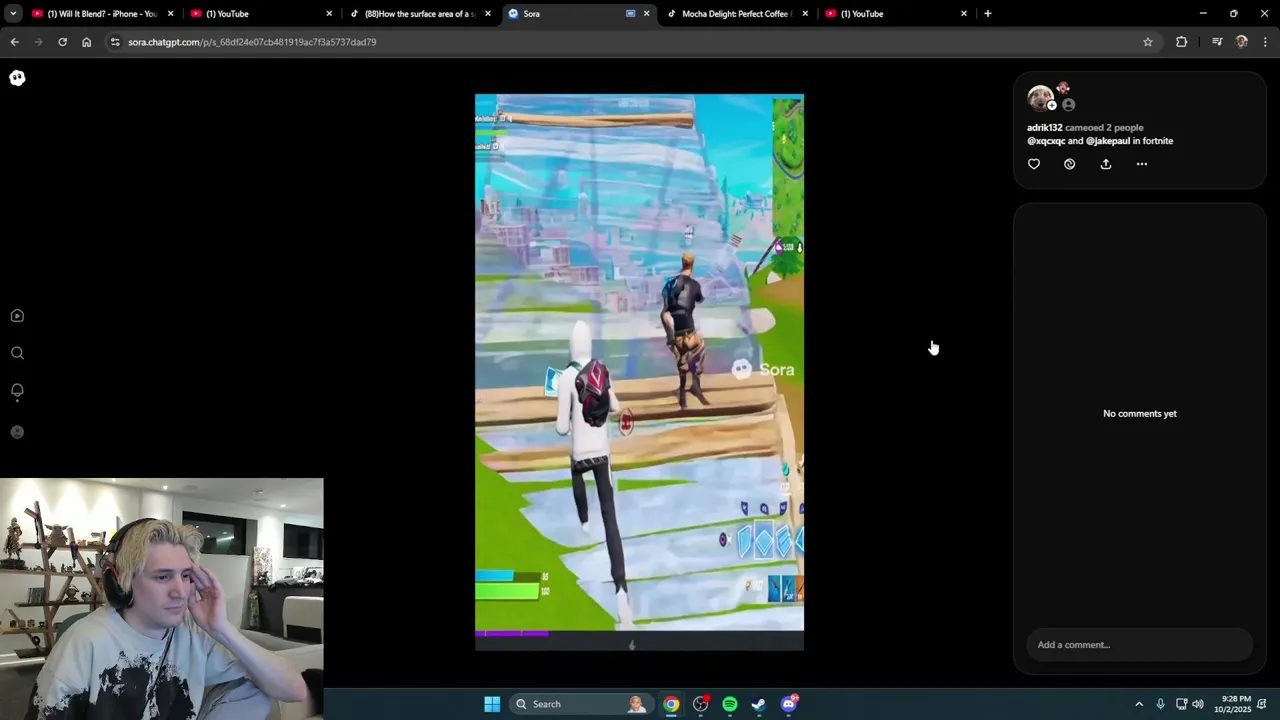Bookmark this page with the star icon
The image size is (1280, 720).
pyautogui.click(x=1148, y=42)
